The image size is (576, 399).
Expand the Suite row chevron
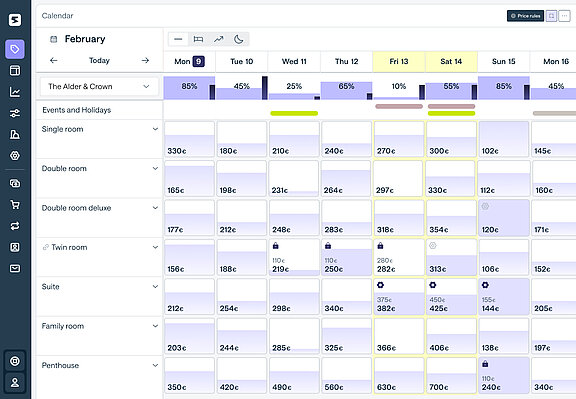tap(155, 287)
